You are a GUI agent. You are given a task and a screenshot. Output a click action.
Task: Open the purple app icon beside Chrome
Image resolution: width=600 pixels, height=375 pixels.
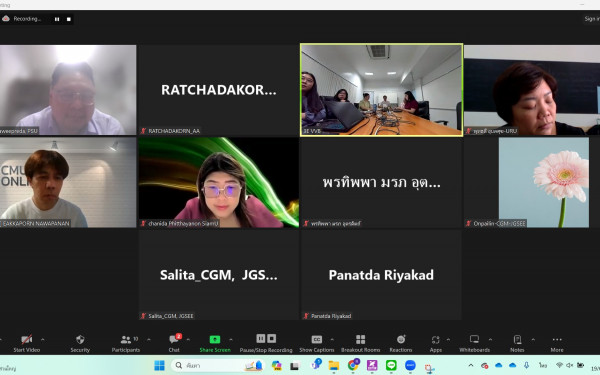point(372,365)
